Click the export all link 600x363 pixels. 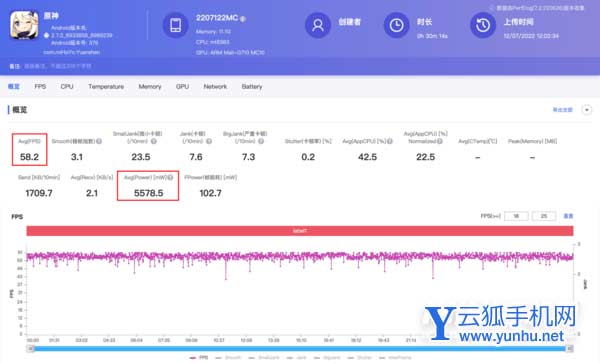[562, 110]
